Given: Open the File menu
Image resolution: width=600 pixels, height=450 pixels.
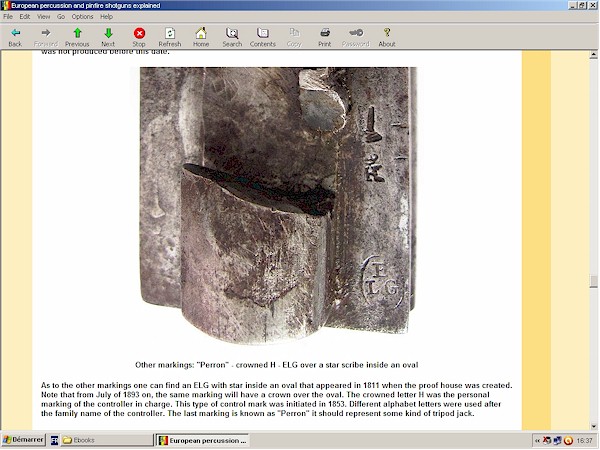Looking at the screenshot, I should [8, 16].
